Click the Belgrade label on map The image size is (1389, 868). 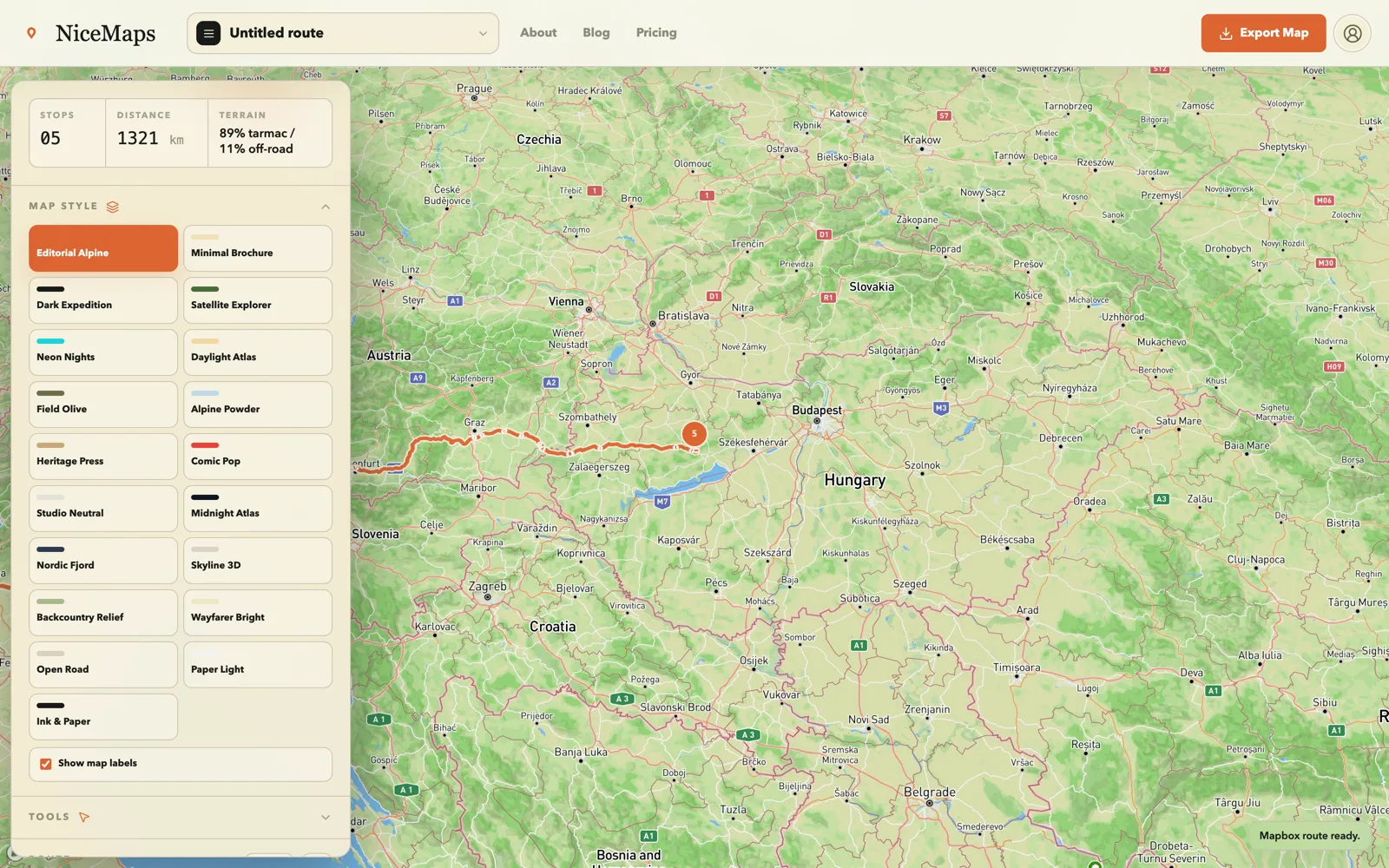point(929,792)
